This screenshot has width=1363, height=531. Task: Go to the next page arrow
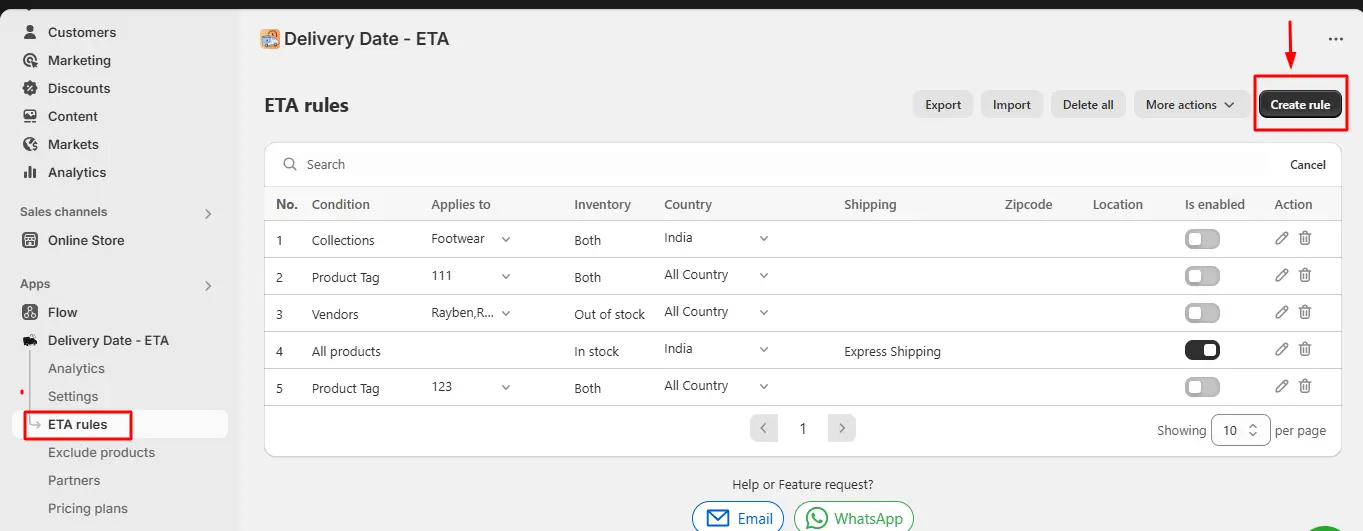[x=842, y=428]
